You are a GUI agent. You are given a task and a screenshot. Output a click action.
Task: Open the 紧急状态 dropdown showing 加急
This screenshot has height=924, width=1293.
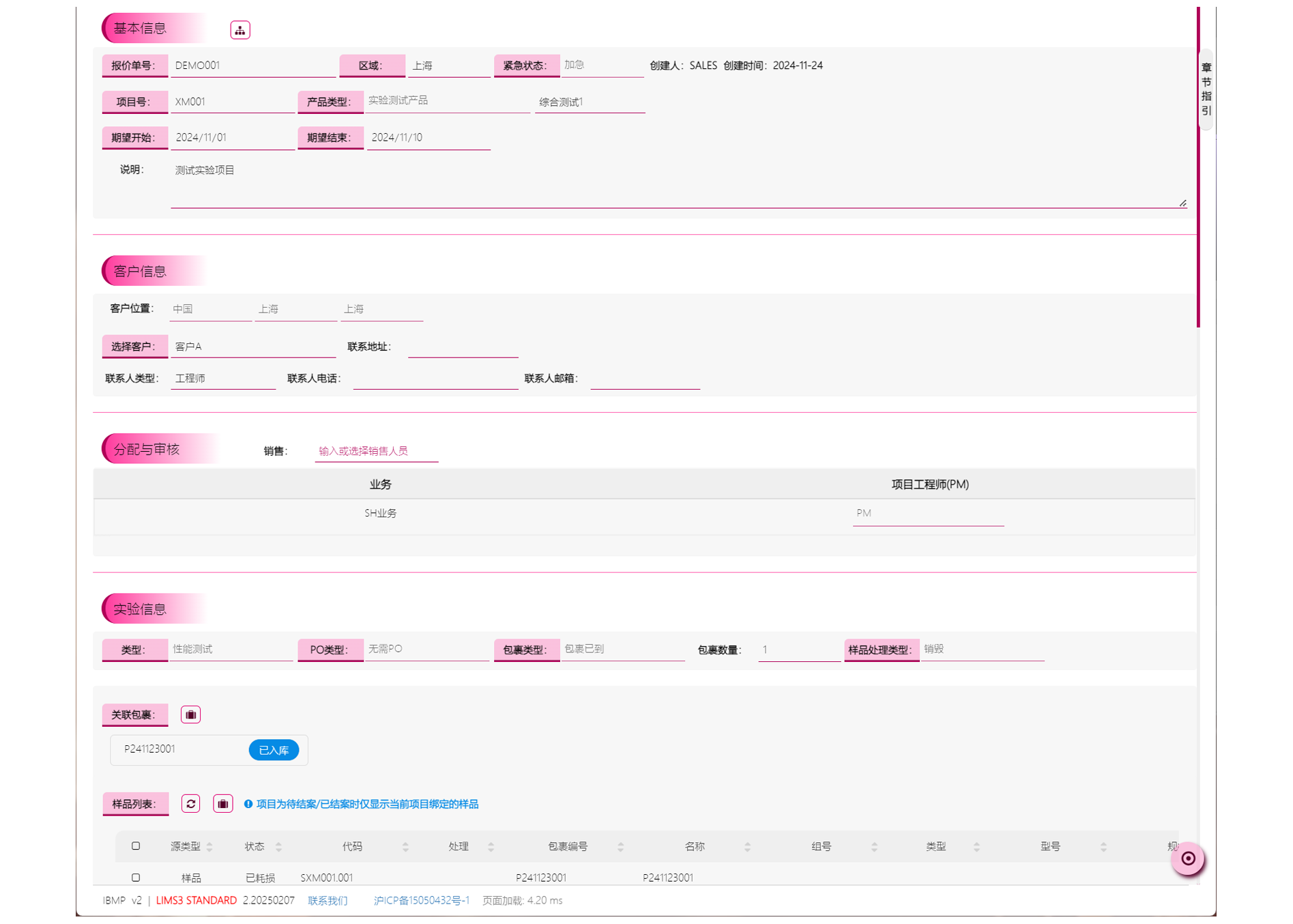tap(601, 66)
